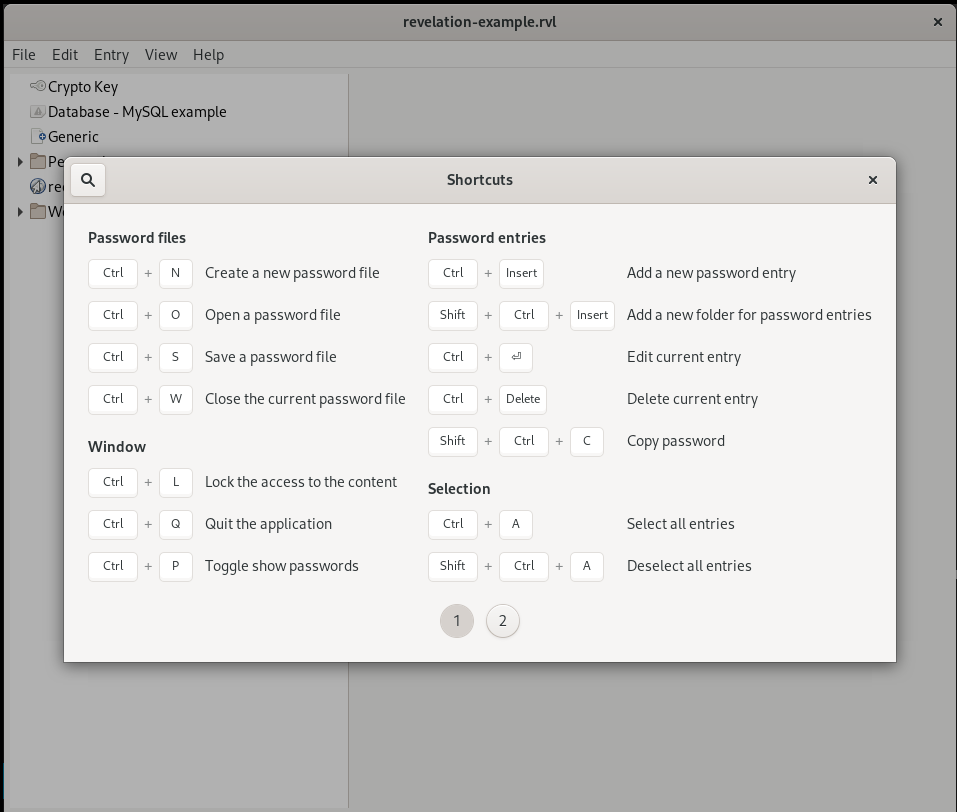Click the Generic entry's document icon
This screenshot has width=957, height=812.
[39, 137]
